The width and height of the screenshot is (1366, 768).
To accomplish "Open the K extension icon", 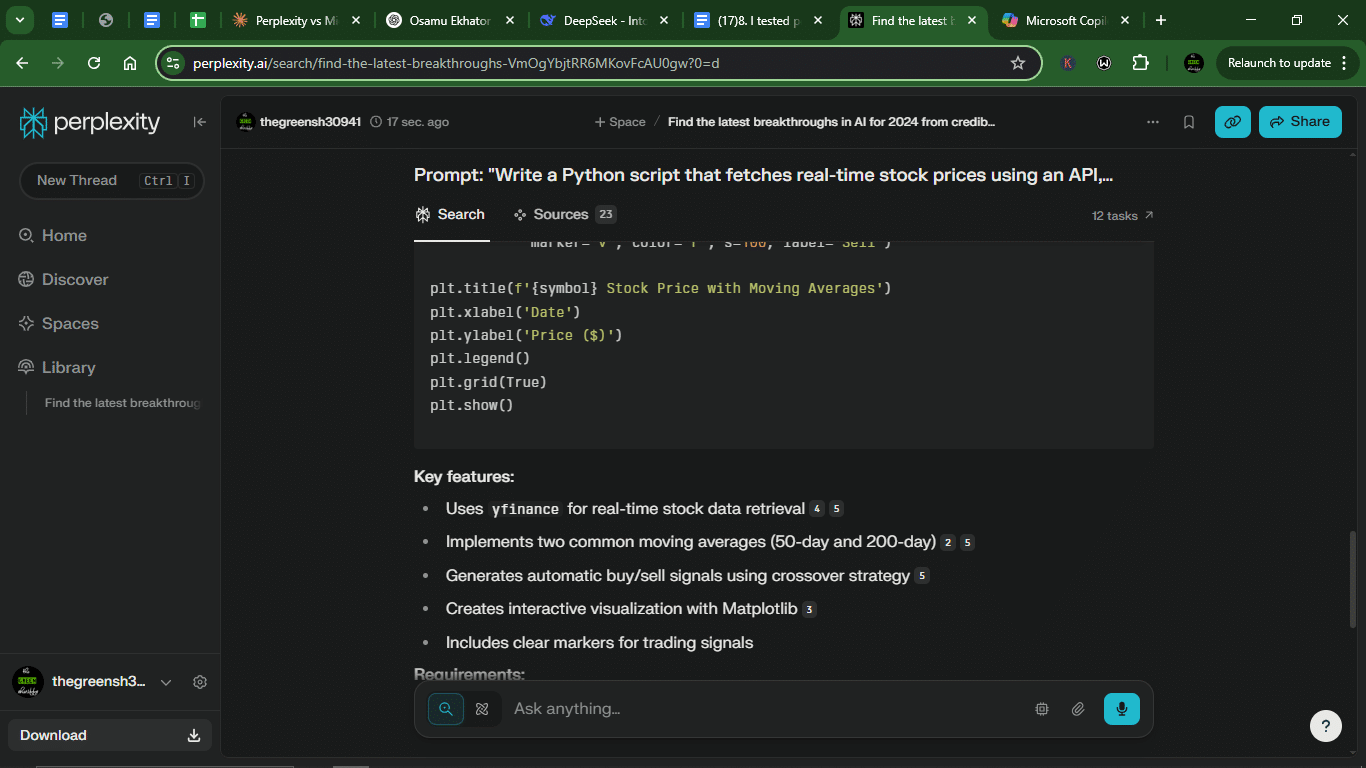I will pyautogui.click(x=1068, y=63).
